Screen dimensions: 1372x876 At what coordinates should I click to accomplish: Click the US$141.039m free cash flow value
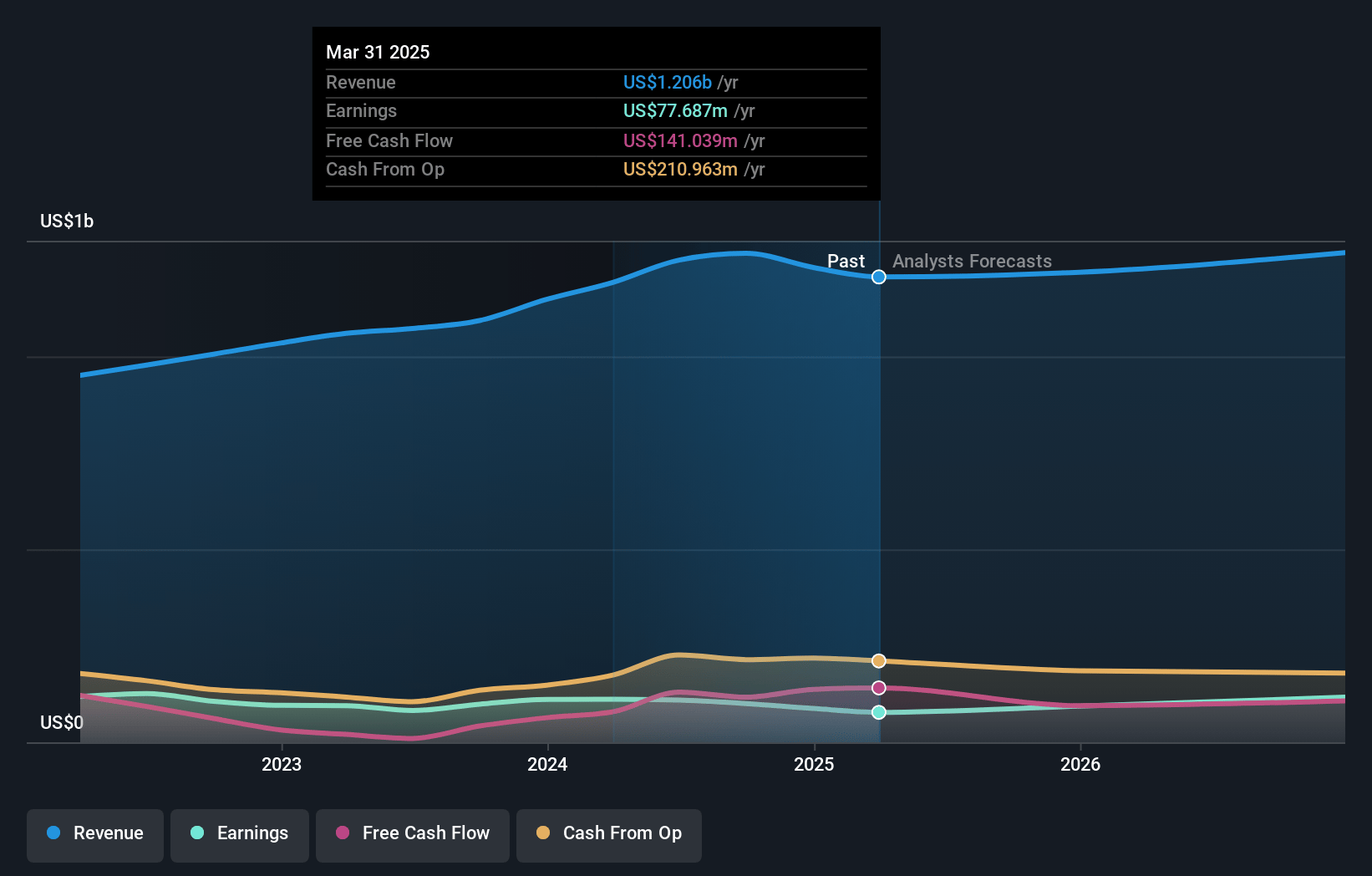tap(680, 140)
